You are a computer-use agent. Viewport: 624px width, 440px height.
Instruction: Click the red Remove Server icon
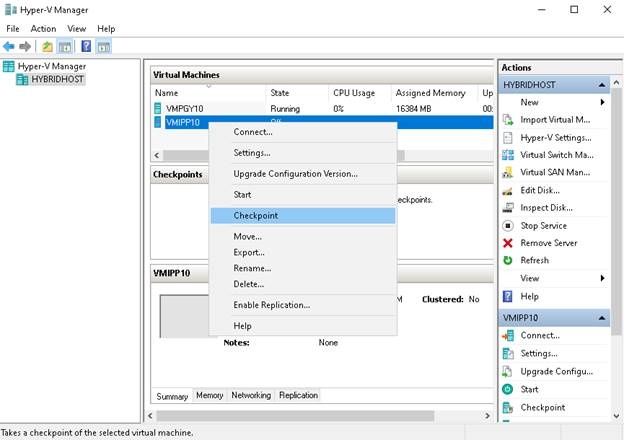(507, 243)
